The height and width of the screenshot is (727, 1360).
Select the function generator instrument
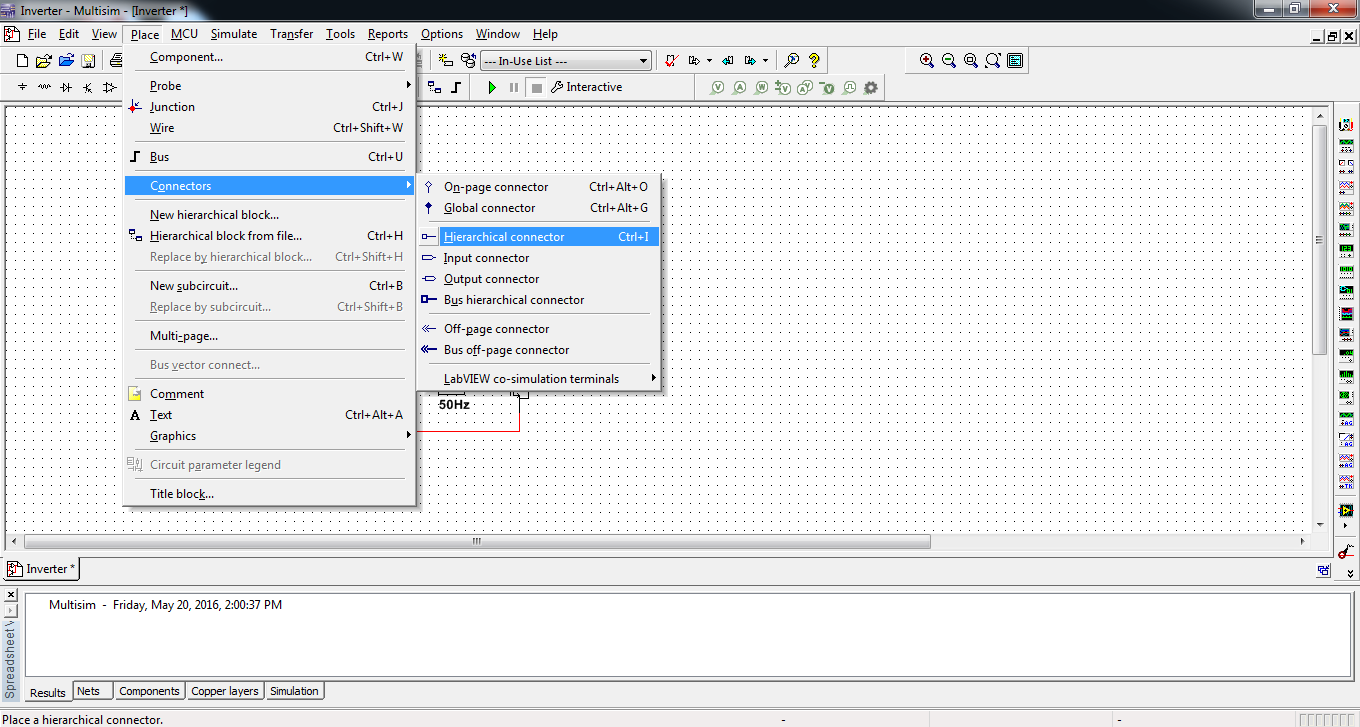tap(1346, 146)
